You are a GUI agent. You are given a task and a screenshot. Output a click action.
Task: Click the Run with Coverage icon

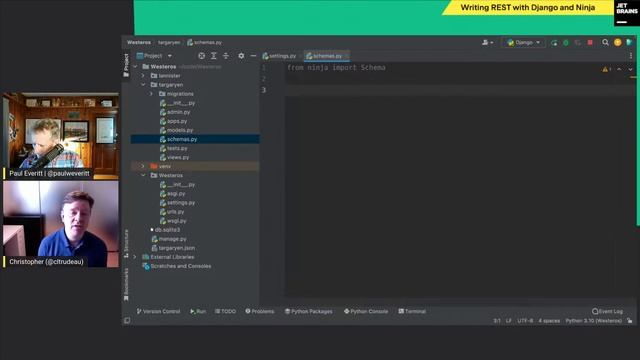pyautogui.click(x=578, y=42)
